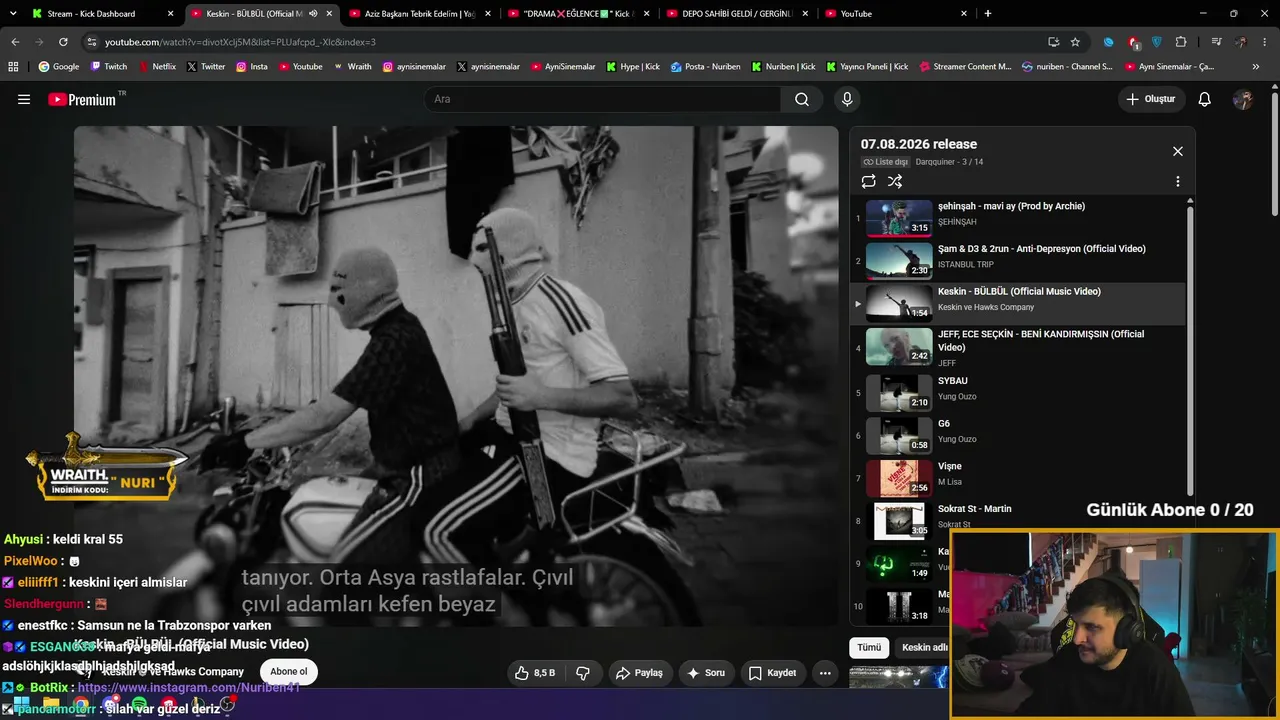Select JEFF, ECE SEÇKİN playlist video thumbnail

(899, 346)
